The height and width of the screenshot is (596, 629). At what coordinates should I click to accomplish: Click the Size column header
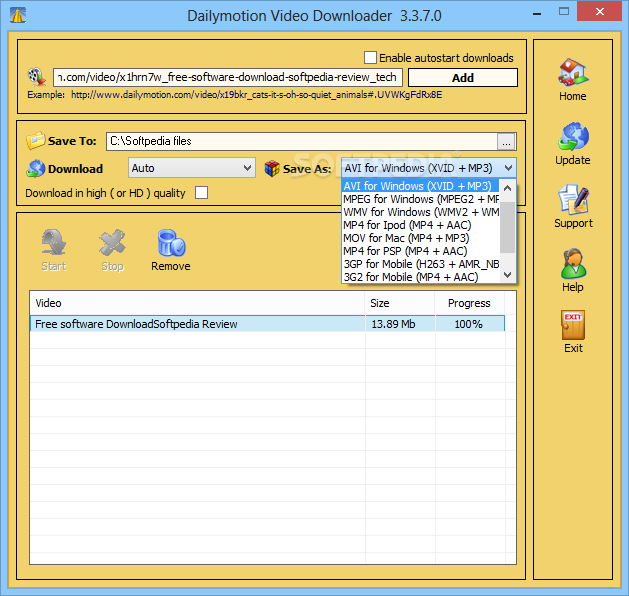pos(400,303)
